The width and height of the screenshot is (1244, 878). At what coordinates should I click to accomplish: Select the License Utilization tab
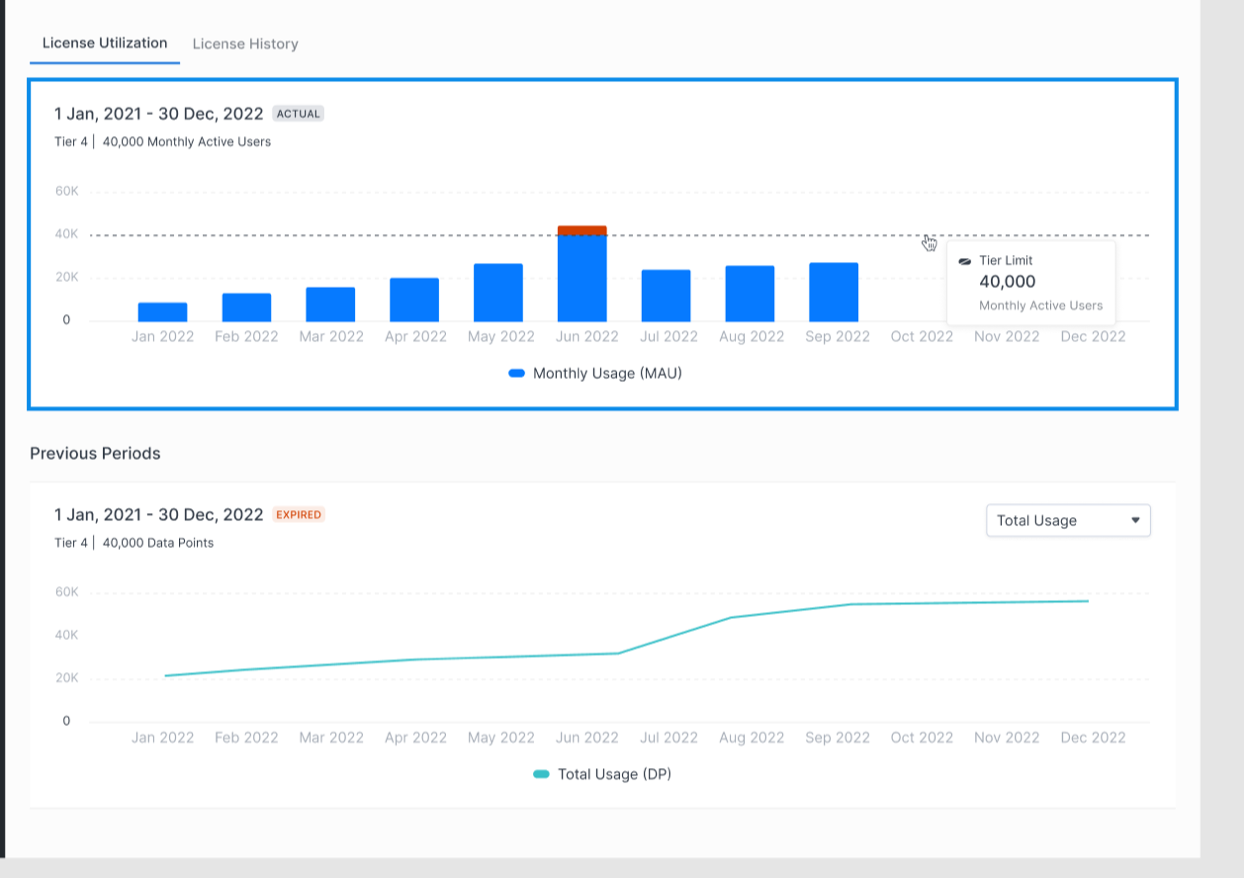pyautogui.click(x=105, y=43)
